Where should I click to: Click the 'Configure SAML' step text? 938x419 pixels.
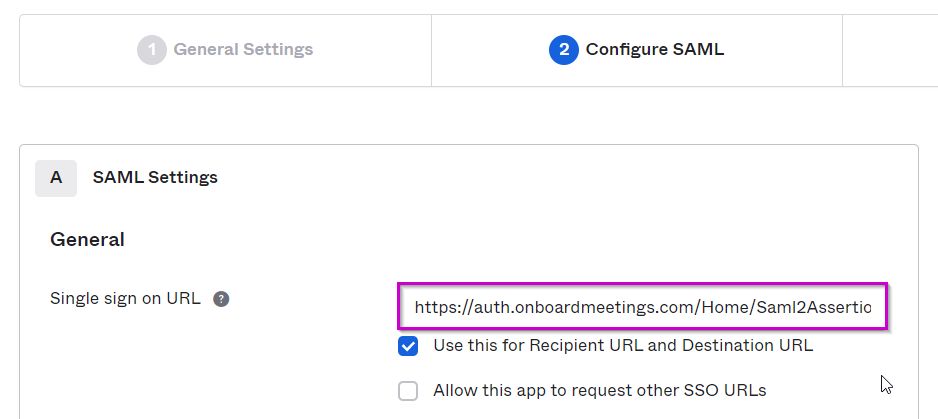pos(654,50)
